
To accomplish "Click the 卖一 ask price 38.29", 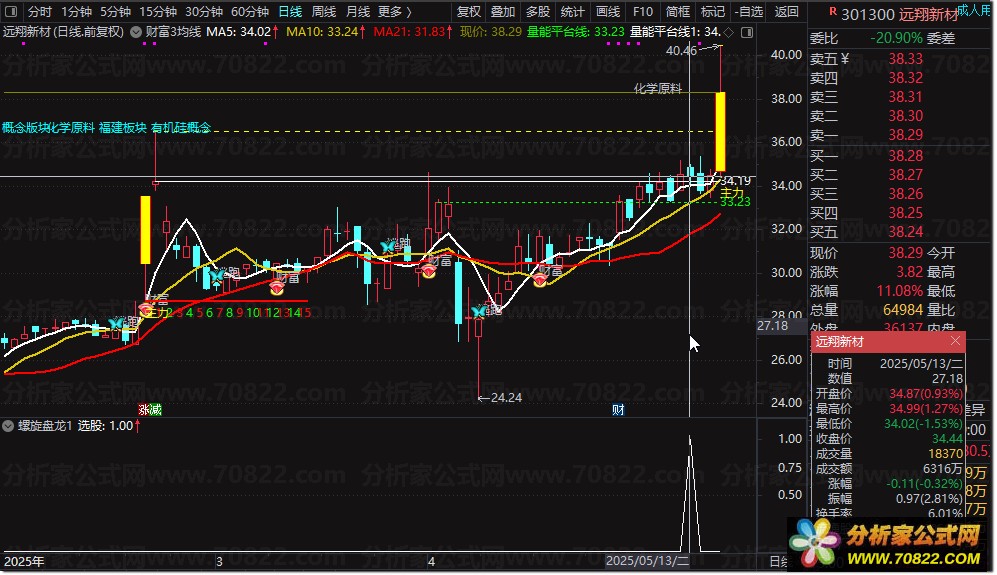I will point(905,135).
